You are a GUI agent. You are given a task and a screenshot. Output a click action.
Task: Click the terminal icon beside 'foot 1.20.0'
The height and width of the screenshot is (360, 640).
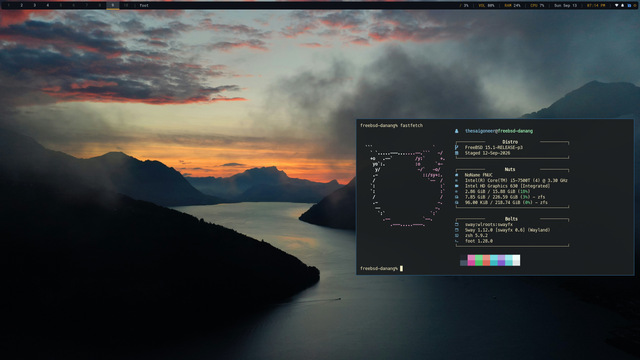pyautogui.click(x=456, y=241)
